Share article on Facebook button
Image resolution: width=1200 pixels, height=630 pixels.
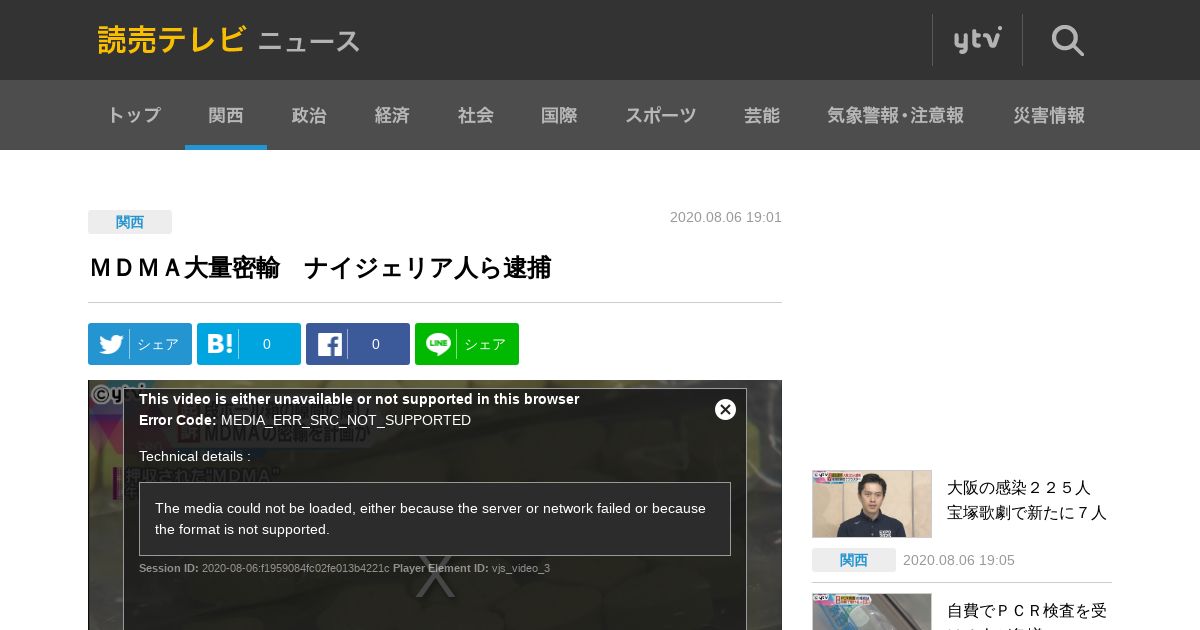click(358, 344)
